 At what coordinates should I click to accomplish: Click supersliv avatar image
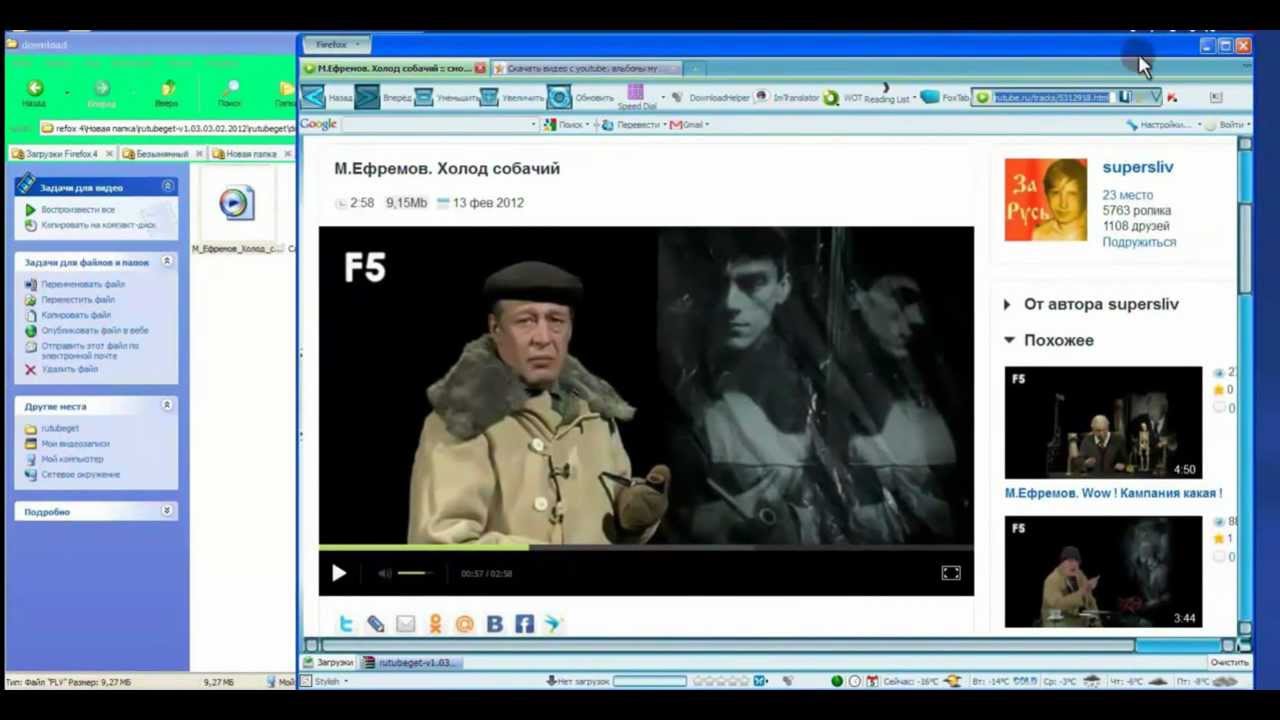(x=1046, y=199)
